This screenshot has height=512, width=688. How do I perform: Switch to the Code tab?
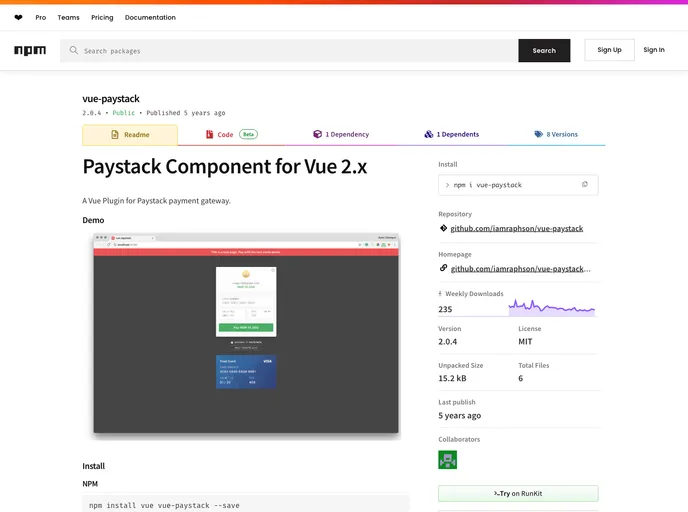[x=232, y=134]
